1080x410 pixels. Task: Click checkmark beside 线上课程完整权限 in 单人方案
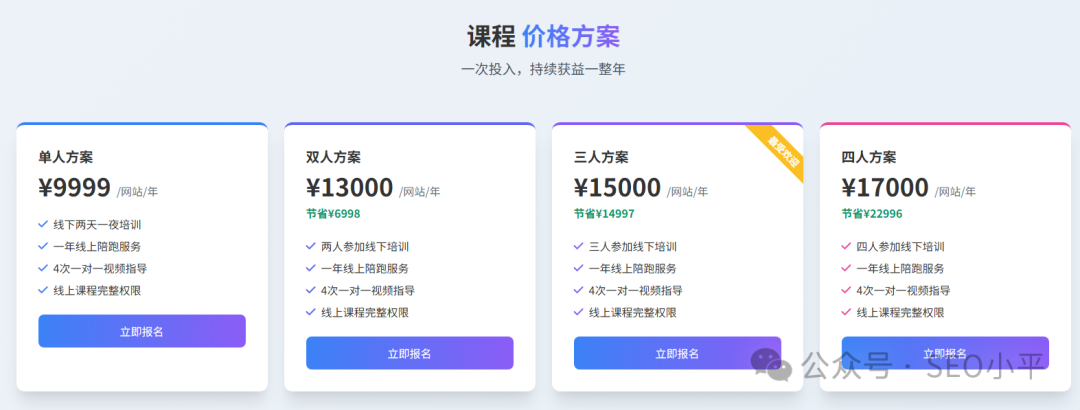click(x=43, y=291)
